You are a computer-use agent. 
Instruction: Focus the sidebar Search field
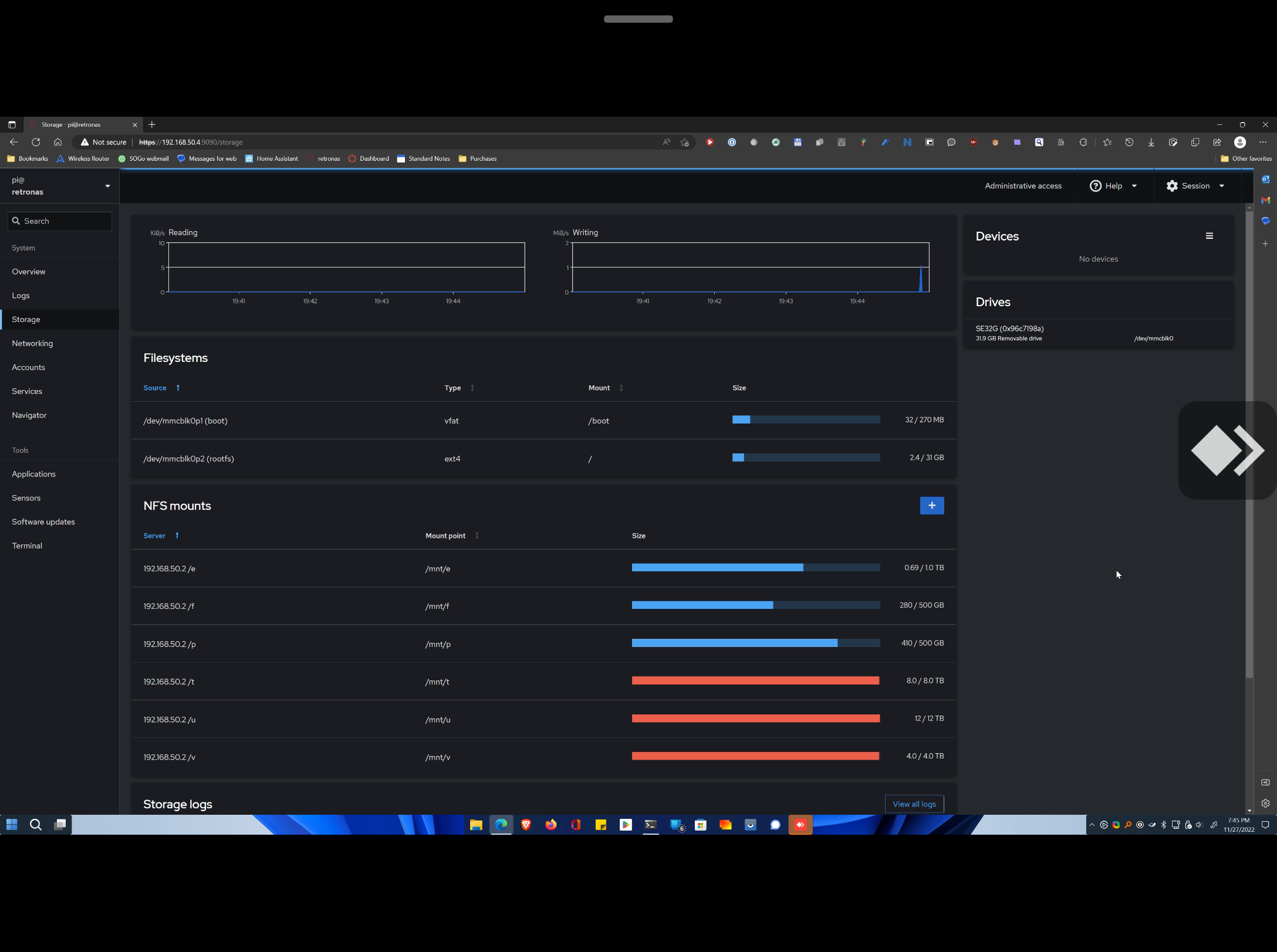tap(59, 221)
